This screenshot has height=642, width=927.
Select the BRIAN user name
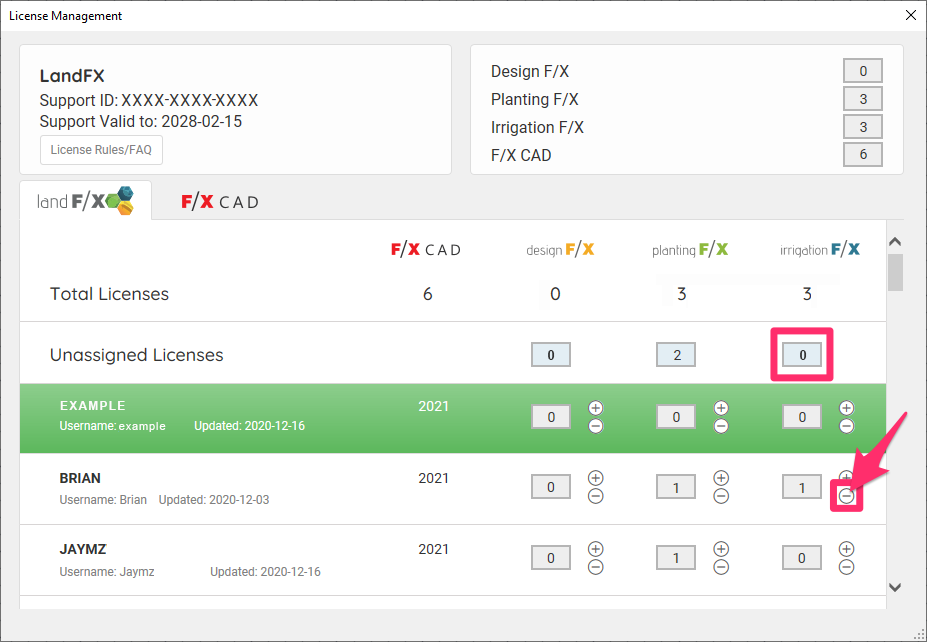(x=80, y=478)
